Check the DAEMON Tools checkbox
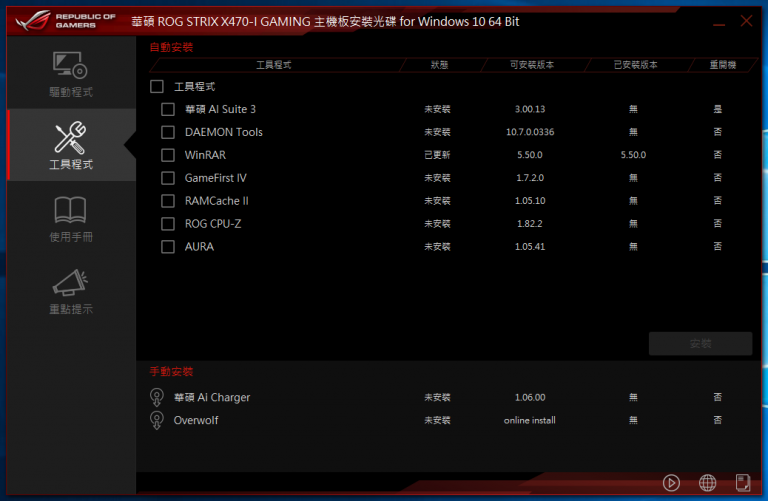The width and height of the screenshot is (768, 501). click(x=168, y=132)
